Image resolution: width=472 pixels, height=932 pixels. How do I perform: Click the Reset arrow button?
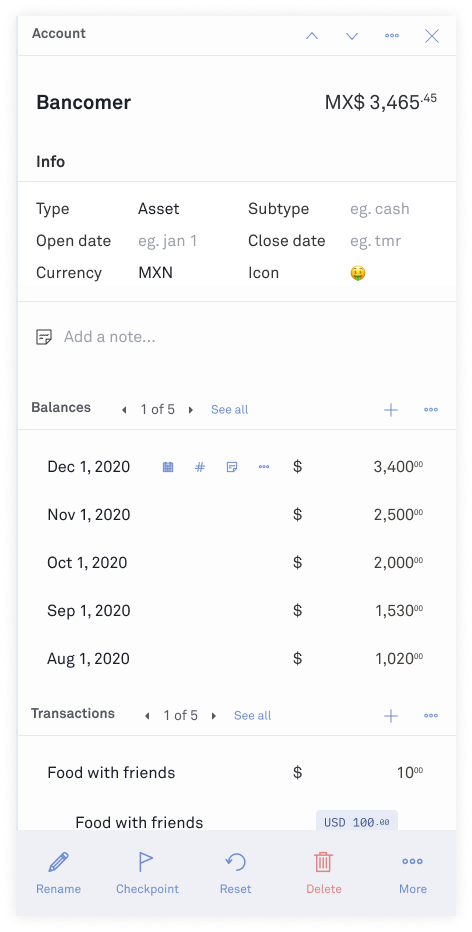(x=235, y=873)
